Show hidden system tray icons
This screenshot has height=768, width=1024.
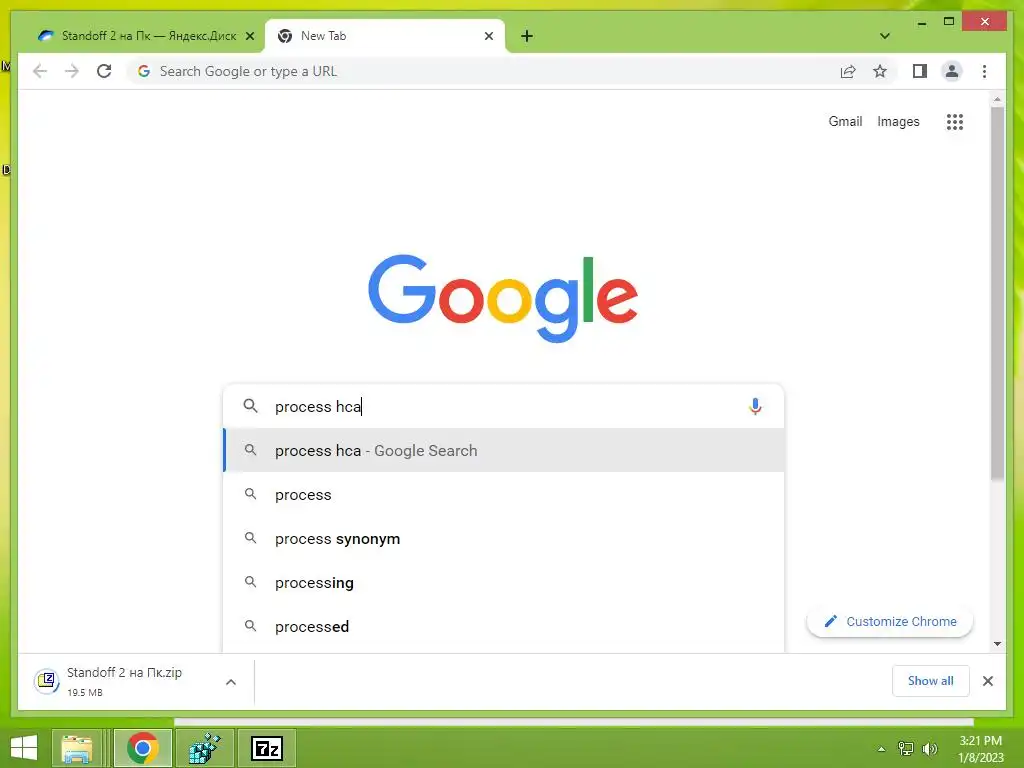(x=882, y=749)
